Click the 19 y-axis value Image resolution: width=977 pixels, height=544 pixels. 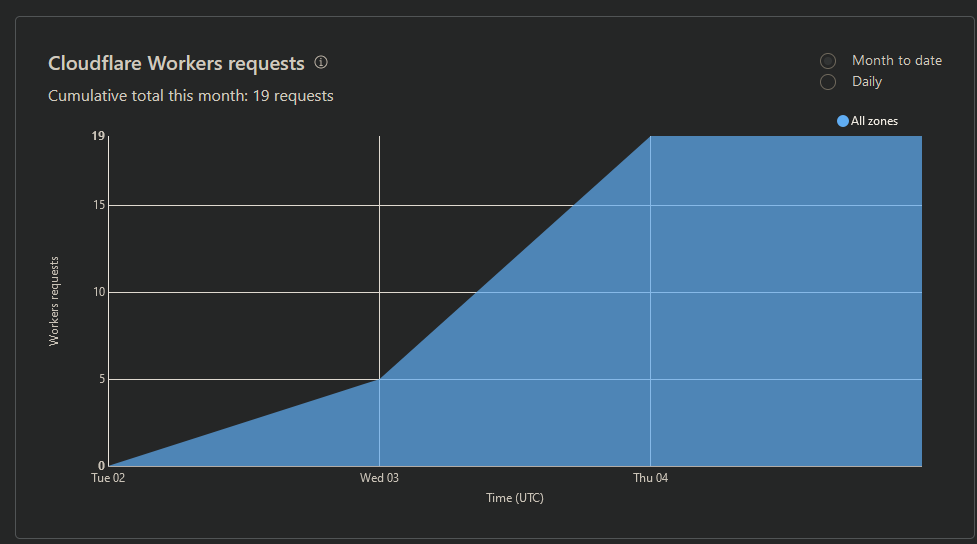(x=98, y=136)
